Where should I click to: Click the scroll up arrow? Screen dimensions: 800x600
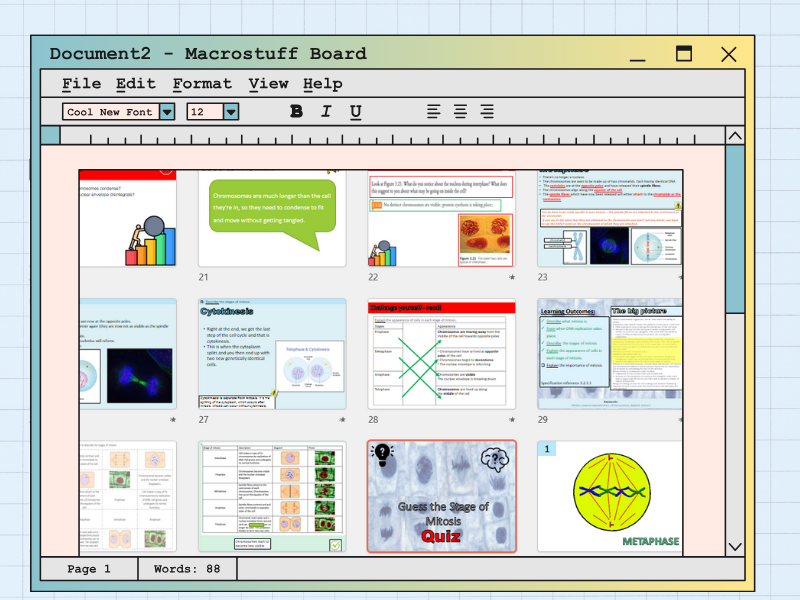pos(735,136)
